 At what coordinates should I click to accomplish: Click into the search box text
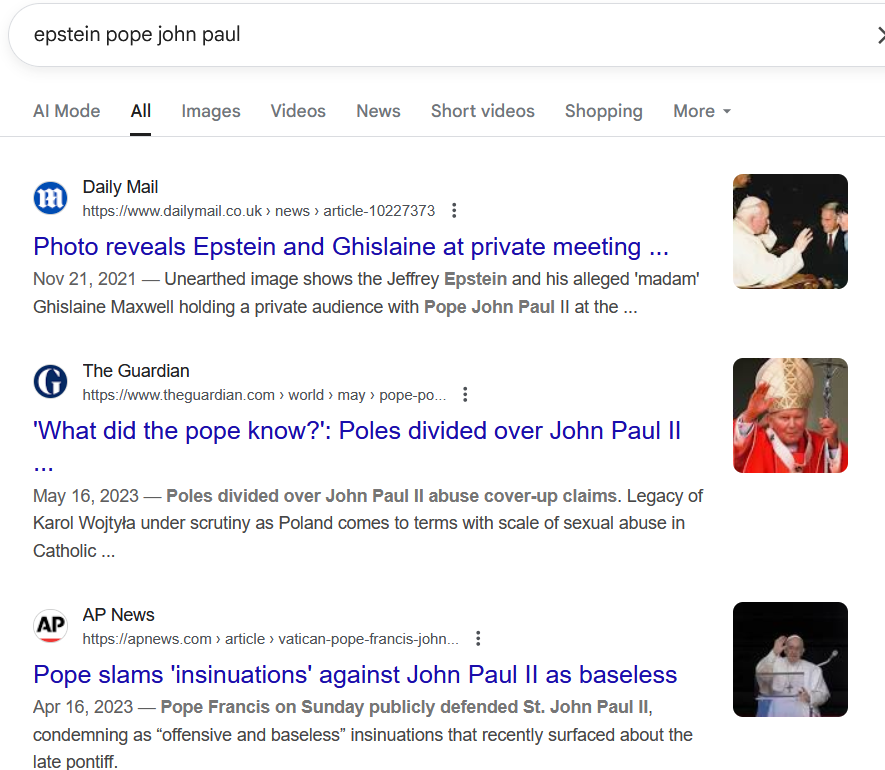137,34
